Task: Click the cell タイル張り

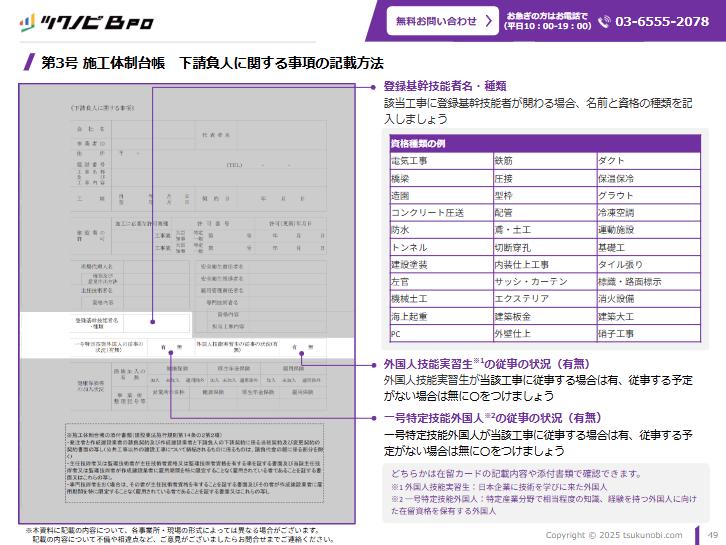Action: [649, 264]
